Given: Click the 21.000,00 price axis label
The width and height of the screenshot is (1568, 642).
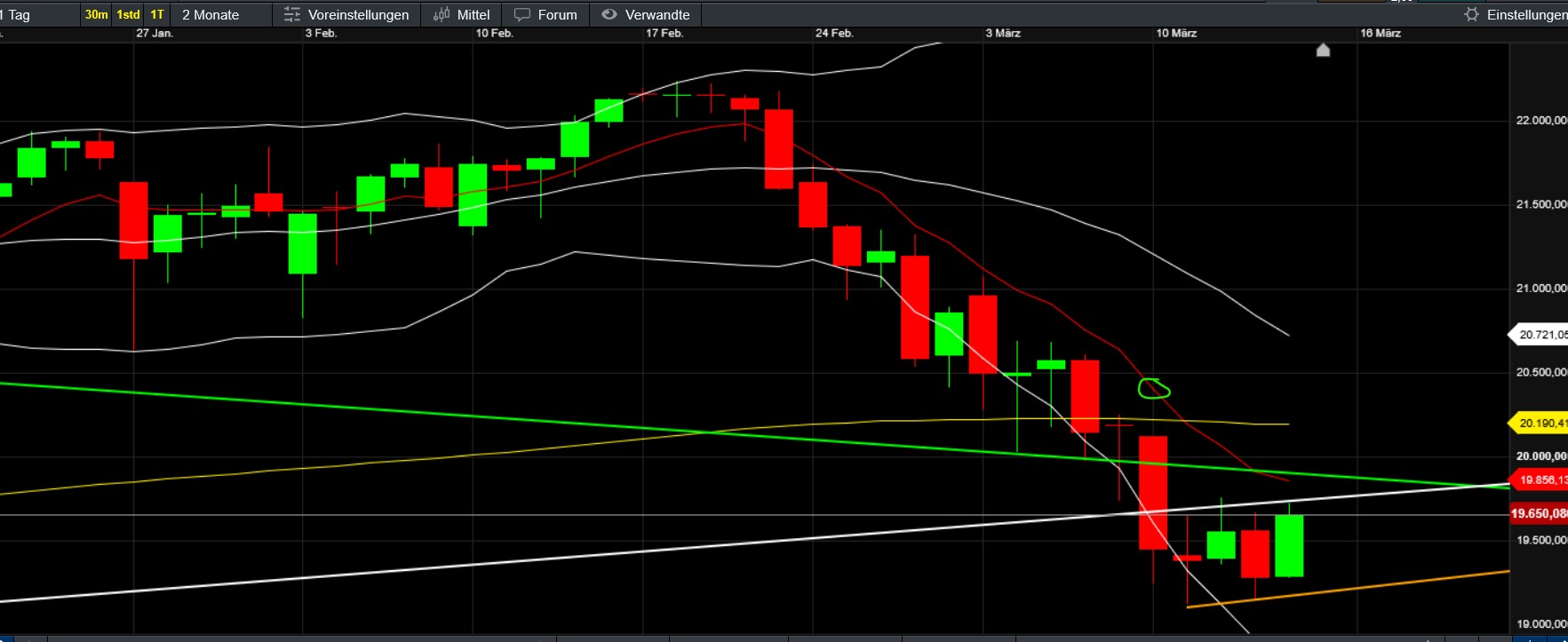Looking at the screenshot, I should (1541, 289).
